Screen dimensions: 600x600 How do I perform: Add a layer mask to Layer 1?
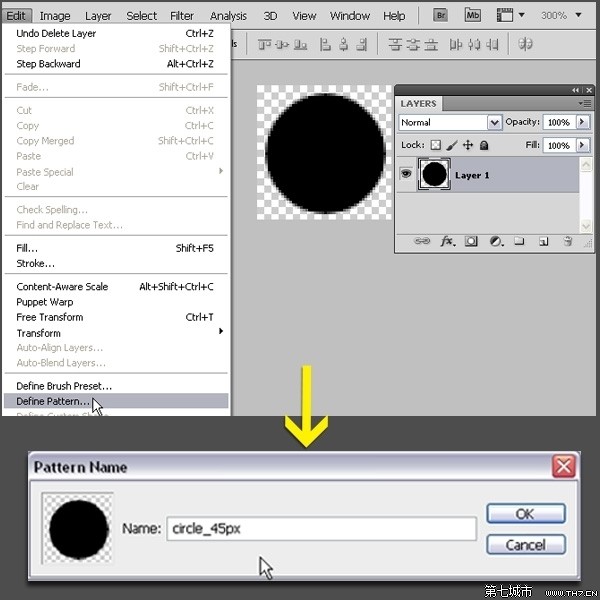pos(471,241)
